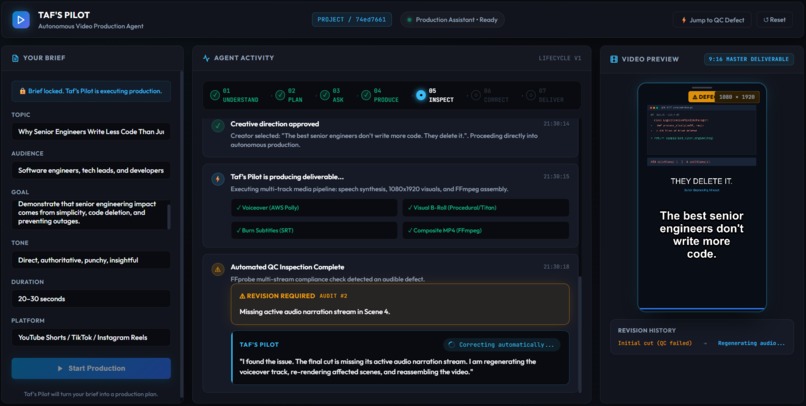Click the spinner icon in Correcting automatically
This screenshot has width=806, height=406.
[x=452, y=345]
